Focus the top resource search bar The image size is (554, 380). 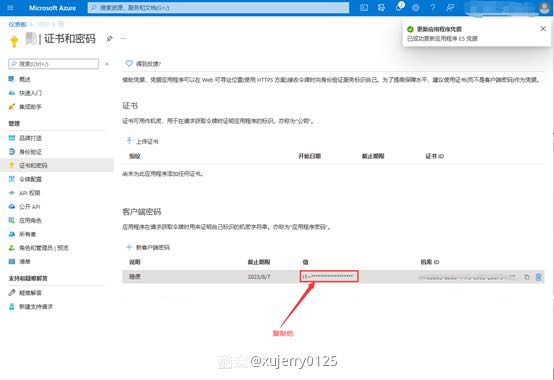pos(218,8)
